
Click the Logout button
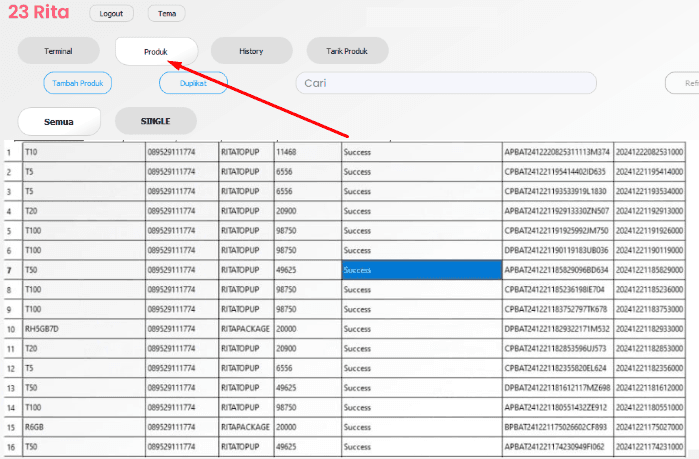(110, 14)
